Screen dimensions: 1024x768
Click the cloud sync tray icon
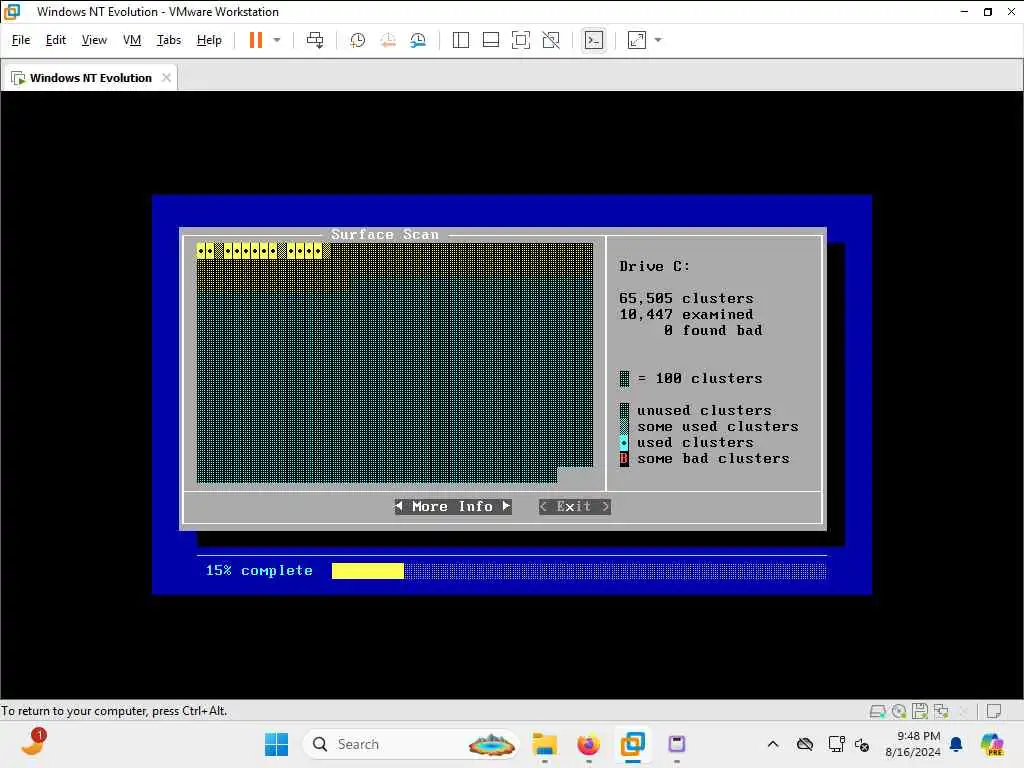(x=805, y=744)
